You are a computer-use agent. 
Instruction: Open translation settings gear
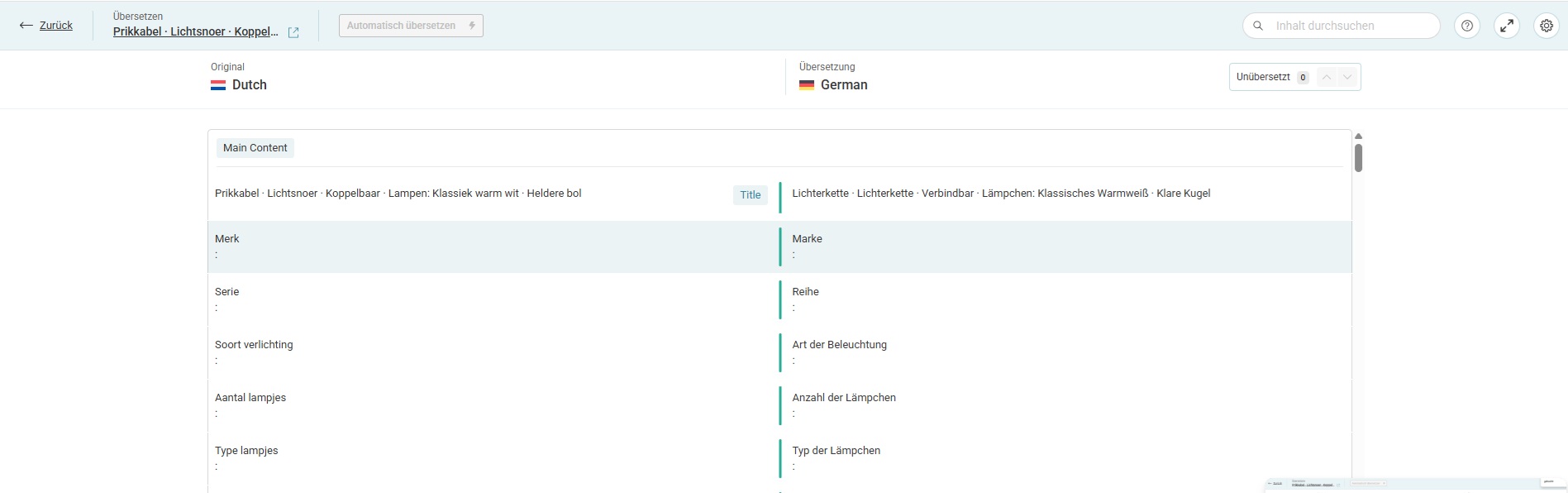[1547, 26]
